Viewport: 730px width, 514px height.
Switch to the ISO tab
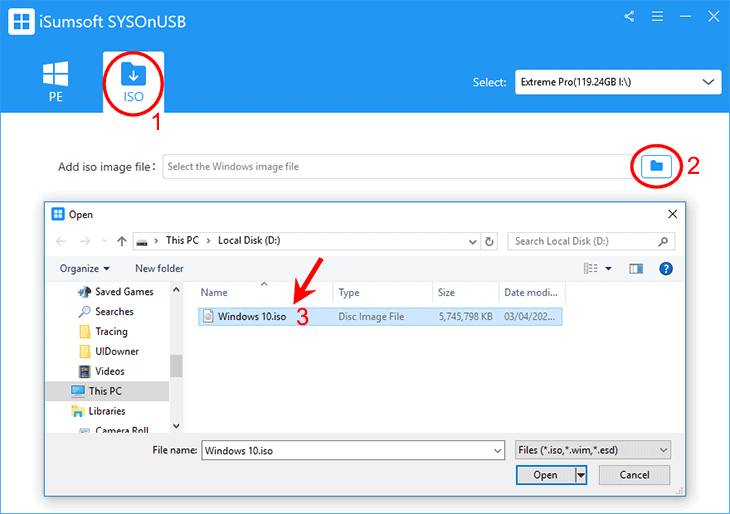(134, 82)
